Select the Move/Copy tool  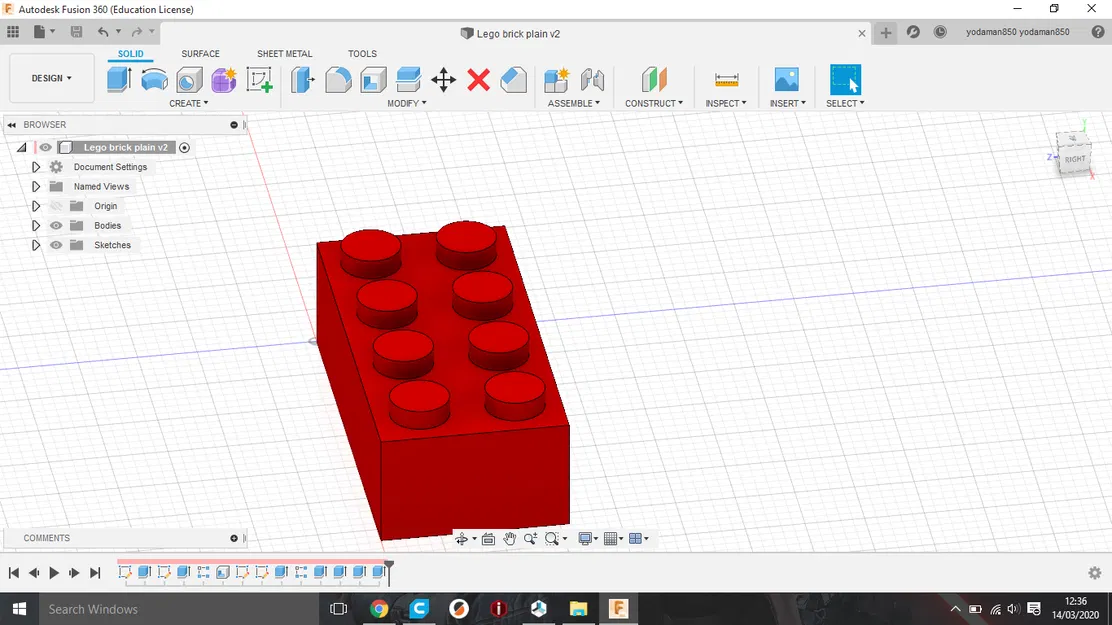click(443, 80)
